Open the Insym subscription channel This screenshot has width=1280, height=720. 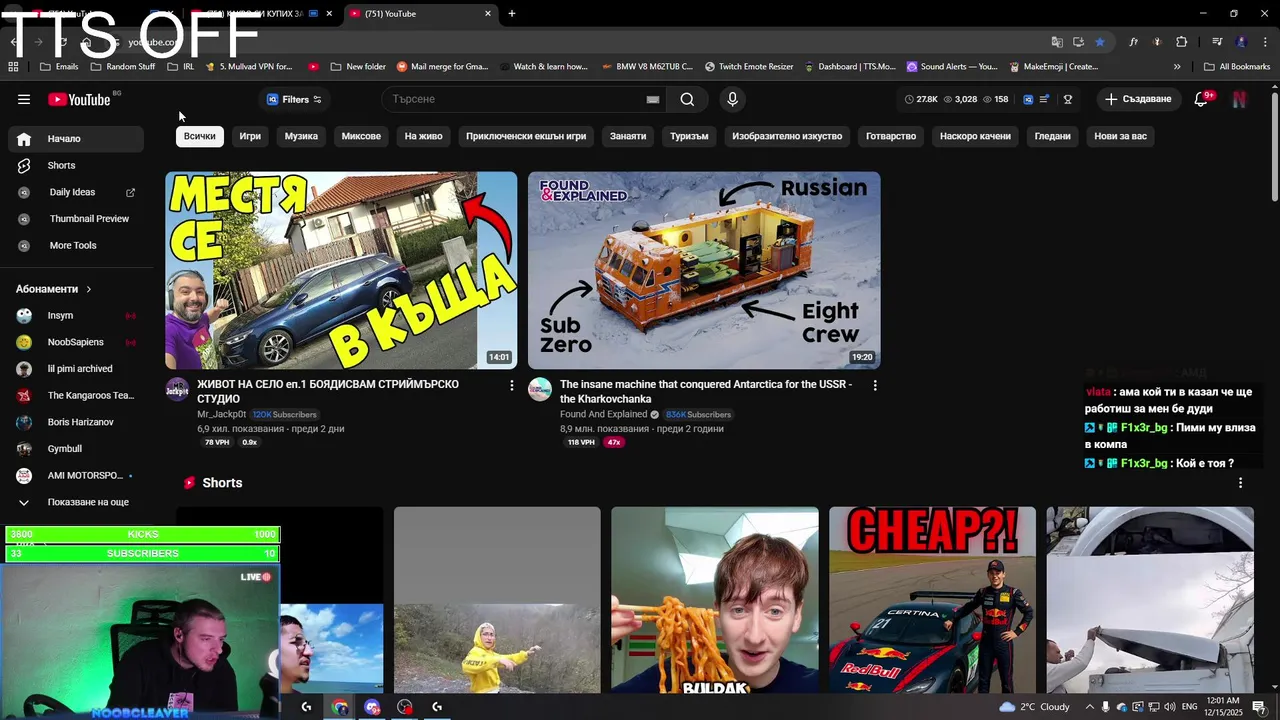coord(76,315)
